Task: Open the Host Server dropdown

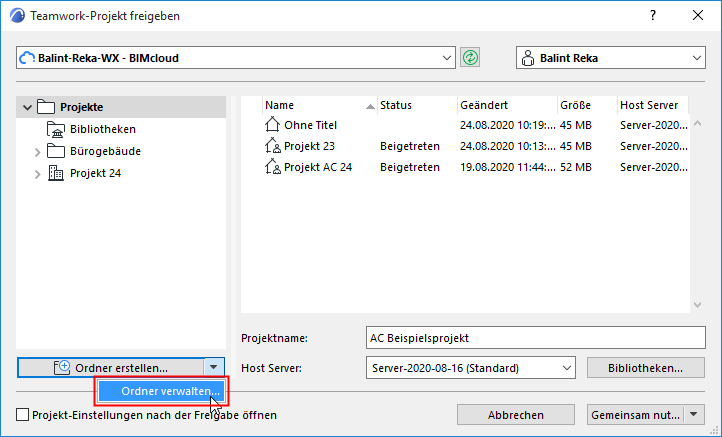Action: click(x=566, y=368)
